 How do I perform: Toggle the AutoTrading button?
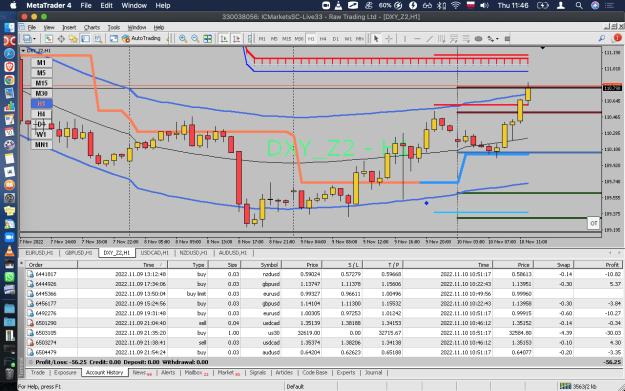click(x=141, y=38)
